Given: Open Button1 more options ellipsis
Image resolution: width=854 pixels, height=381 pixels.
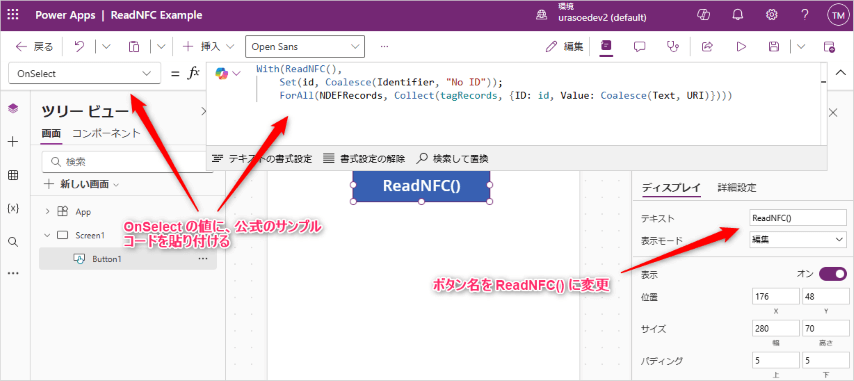Looking at the screenshot, I should pyautogui.click(x=203, y=259).
